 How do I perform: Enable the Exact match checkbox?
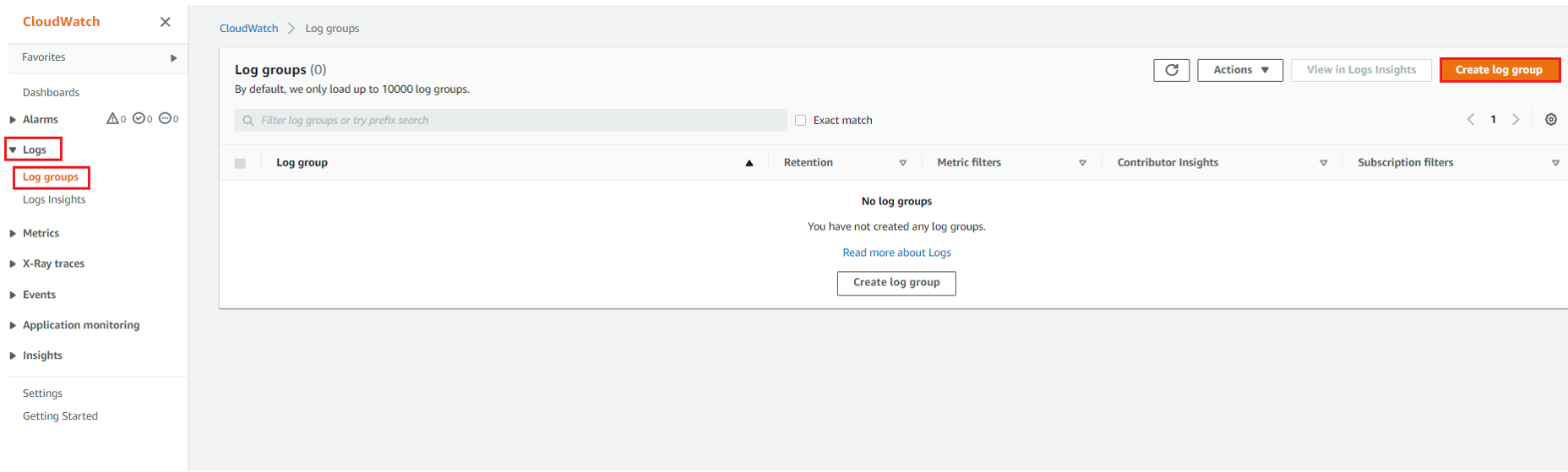point(801,121)
